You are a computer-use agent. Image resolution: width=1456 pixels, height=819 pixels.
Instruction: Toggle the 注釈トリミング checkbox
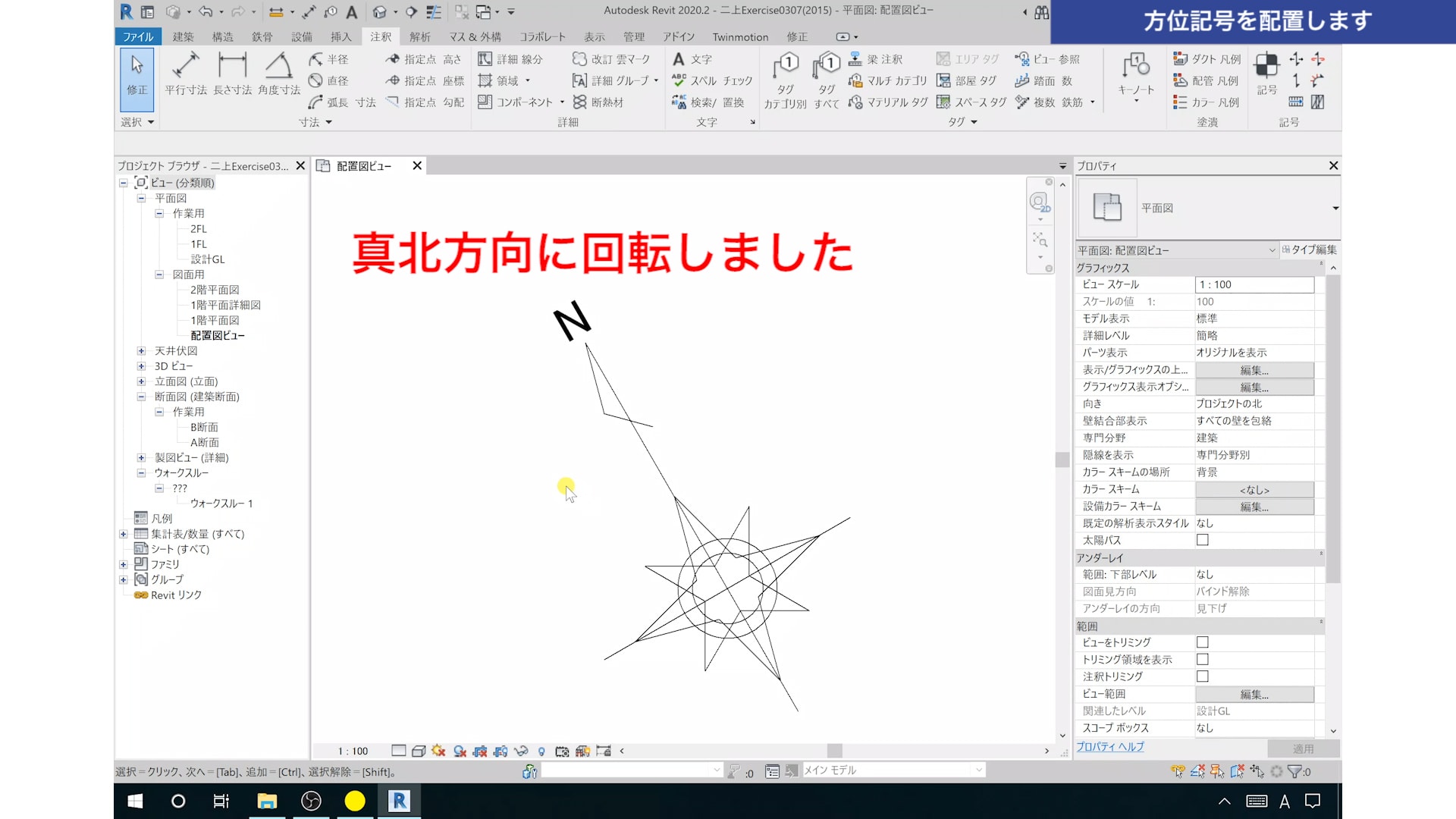pyautogui.click(x=1202, y=676)
